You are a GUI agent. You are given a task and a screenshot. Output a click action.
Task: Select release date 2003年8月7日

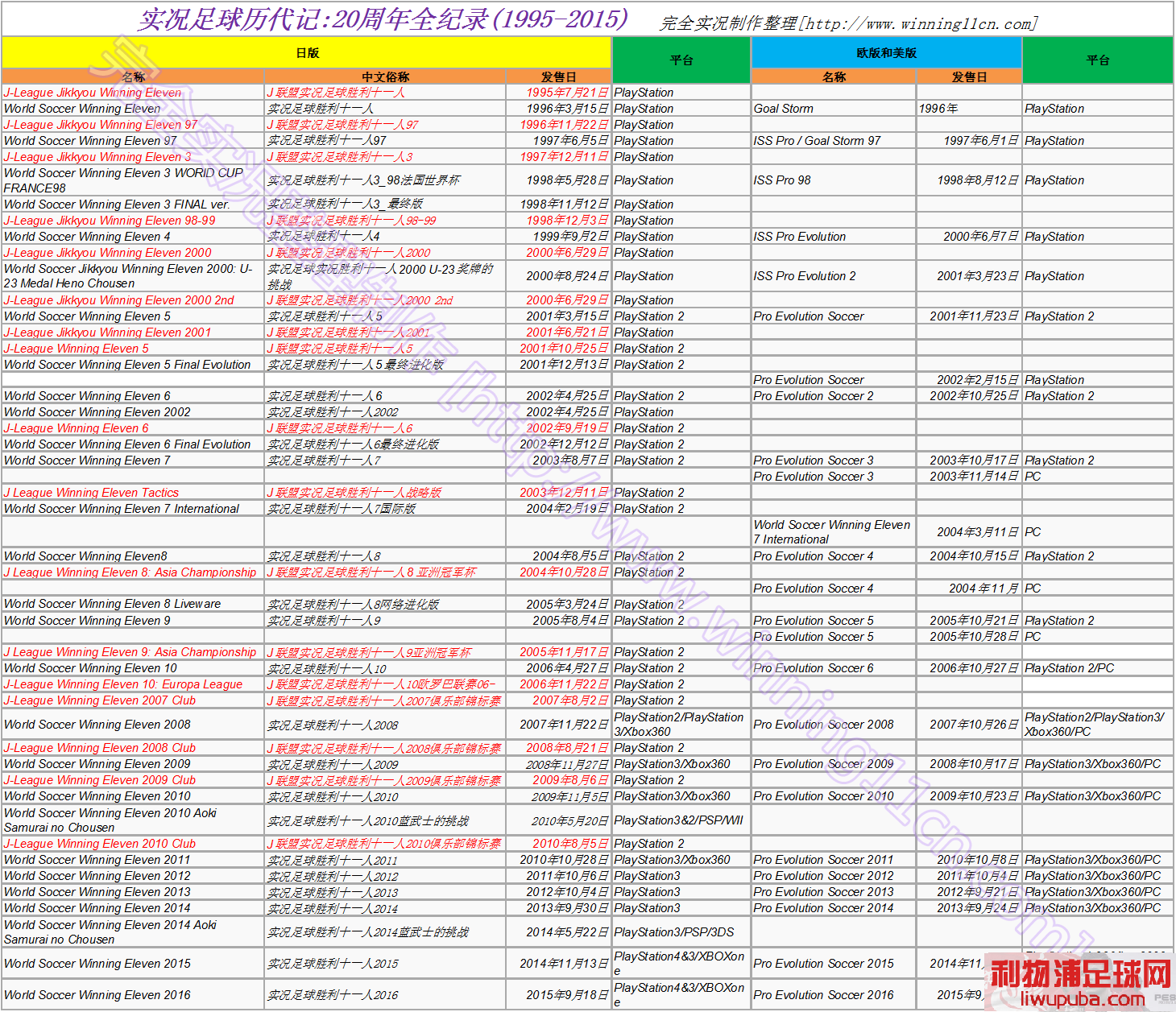558,461
